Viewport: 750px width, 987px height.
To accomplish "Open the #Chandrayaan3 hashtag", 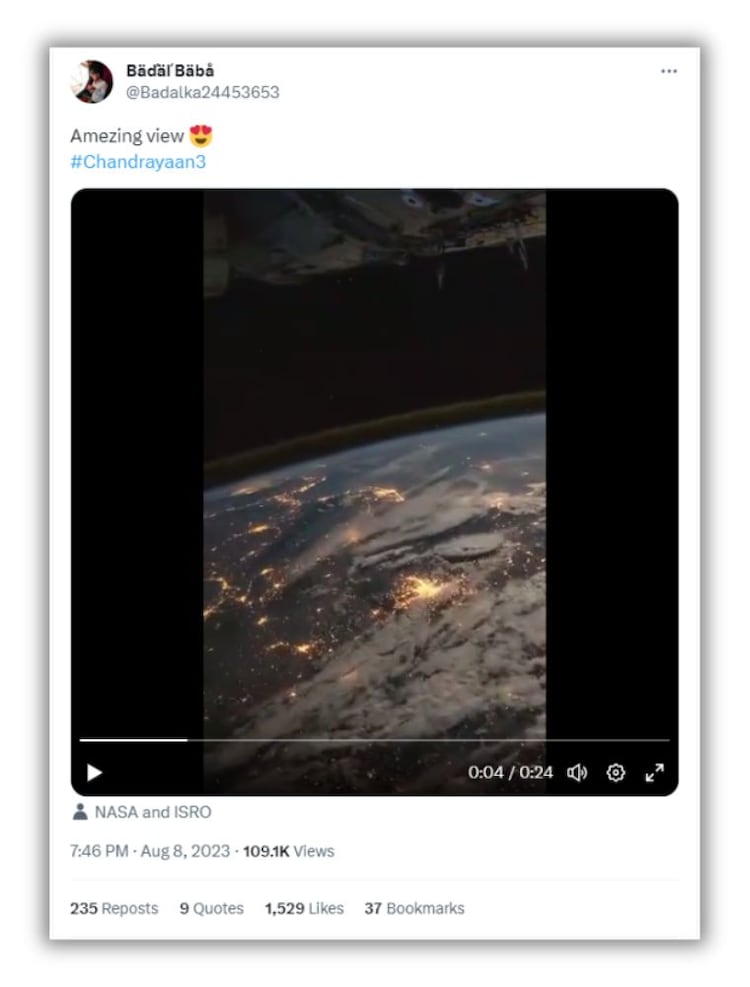I will pyautogui.click(x=138, y=161).
